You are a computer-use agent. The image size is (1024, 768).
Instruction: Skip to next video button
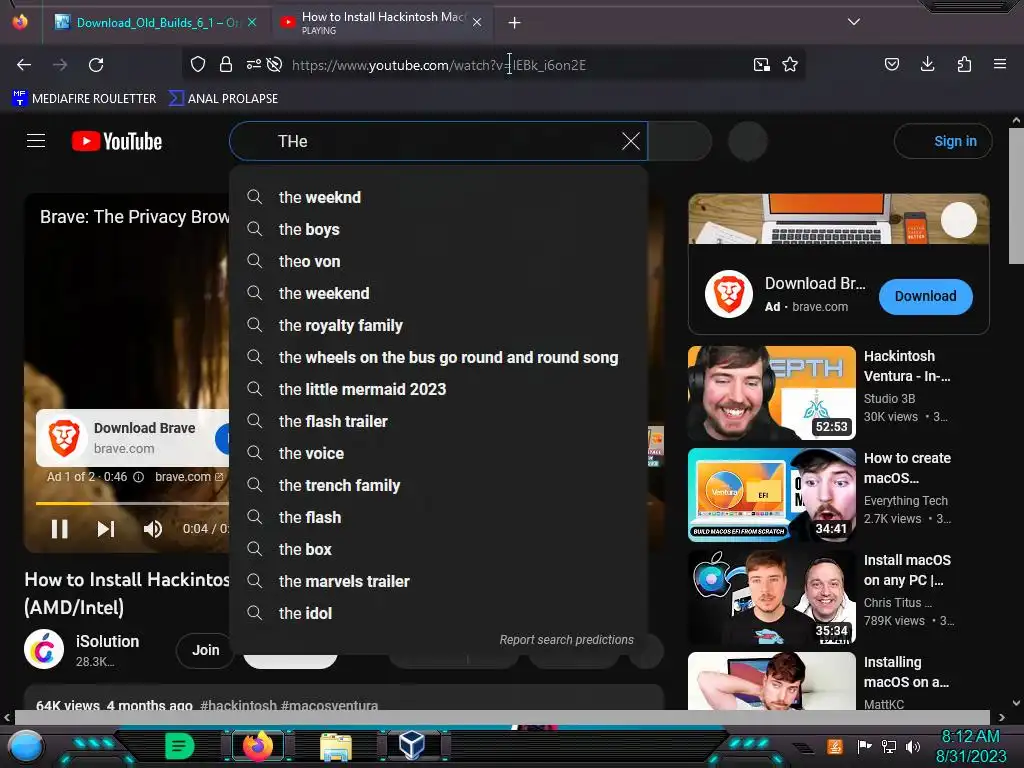pyautogui.click(x=106, y=529)
